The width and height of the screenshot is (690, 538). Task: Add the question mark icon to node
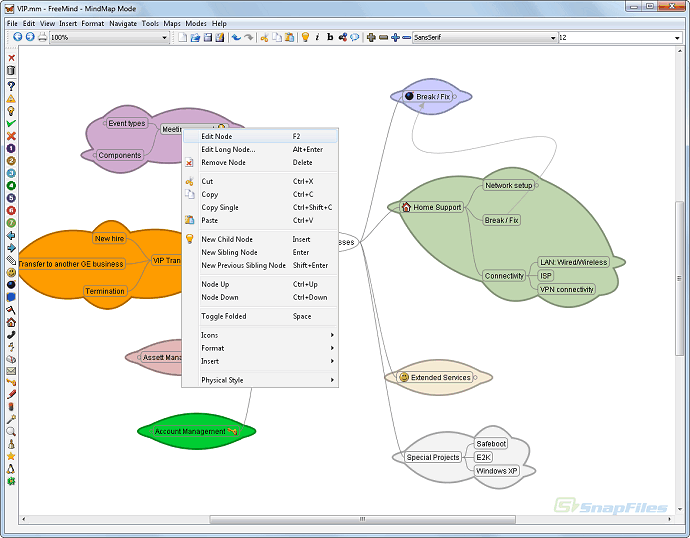11,84
